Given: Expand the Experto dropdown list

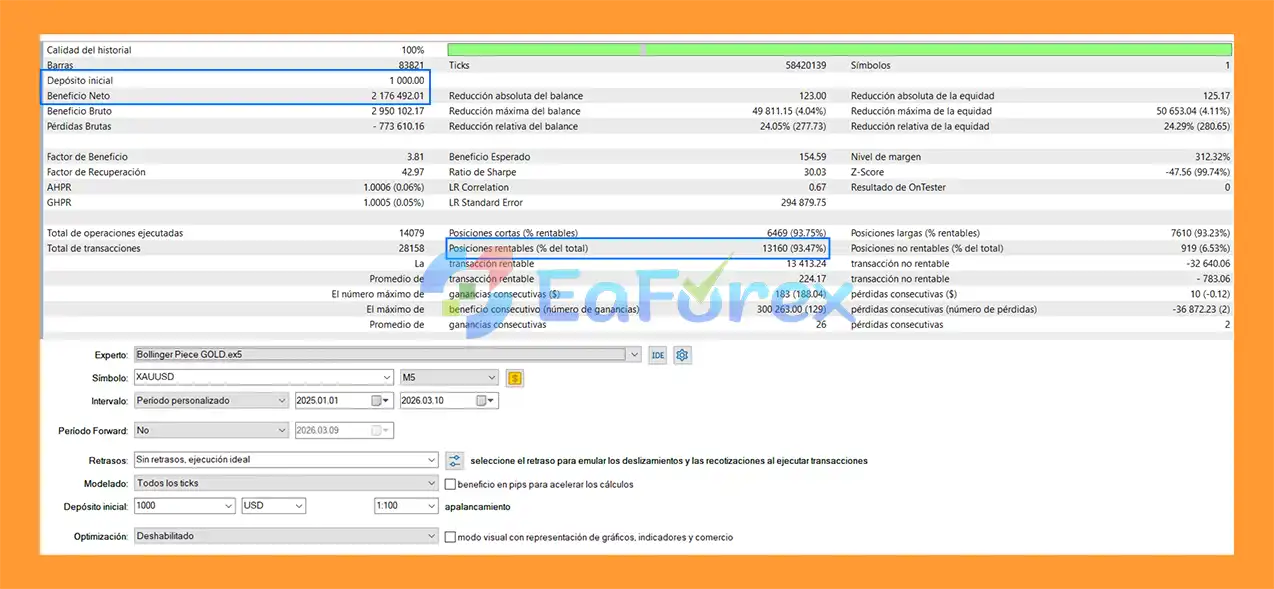Looking at the screenshot, I should (x=387, y=355).
